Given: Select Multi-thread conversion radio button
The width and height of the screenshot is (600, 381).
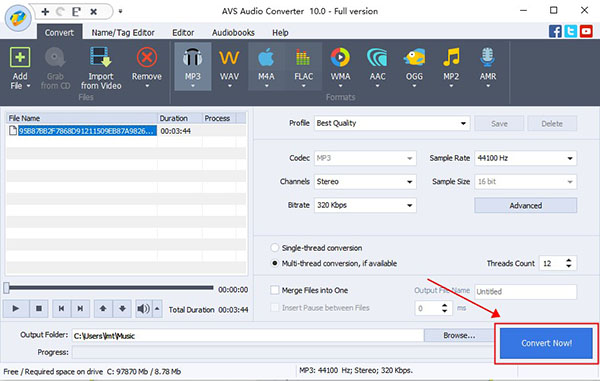Looking at the screenshot, I should click(274, 263).
